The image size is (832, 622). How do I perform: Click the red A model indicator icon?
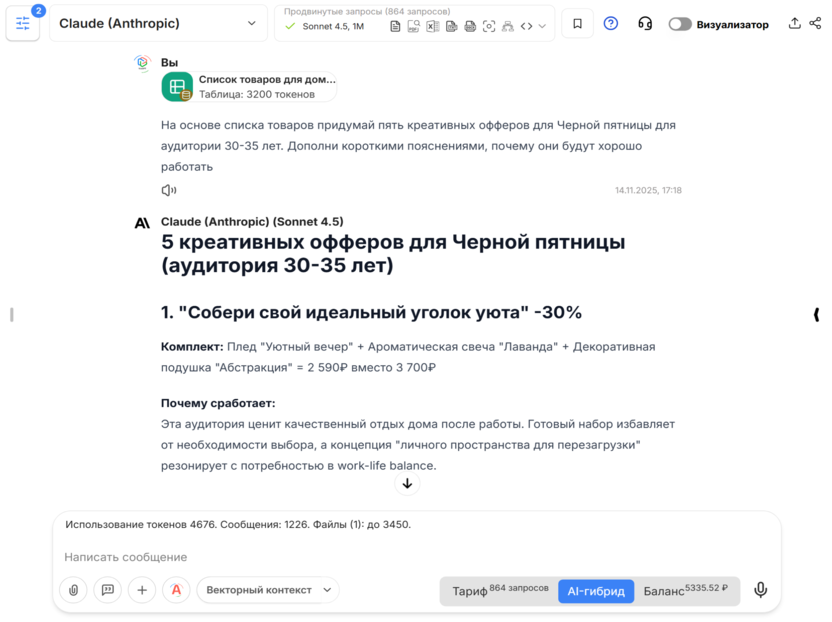point(176,590)
